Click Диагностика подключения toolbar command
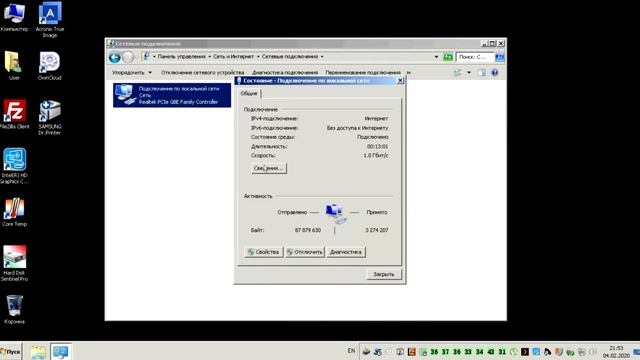 (x=285, y=73)
